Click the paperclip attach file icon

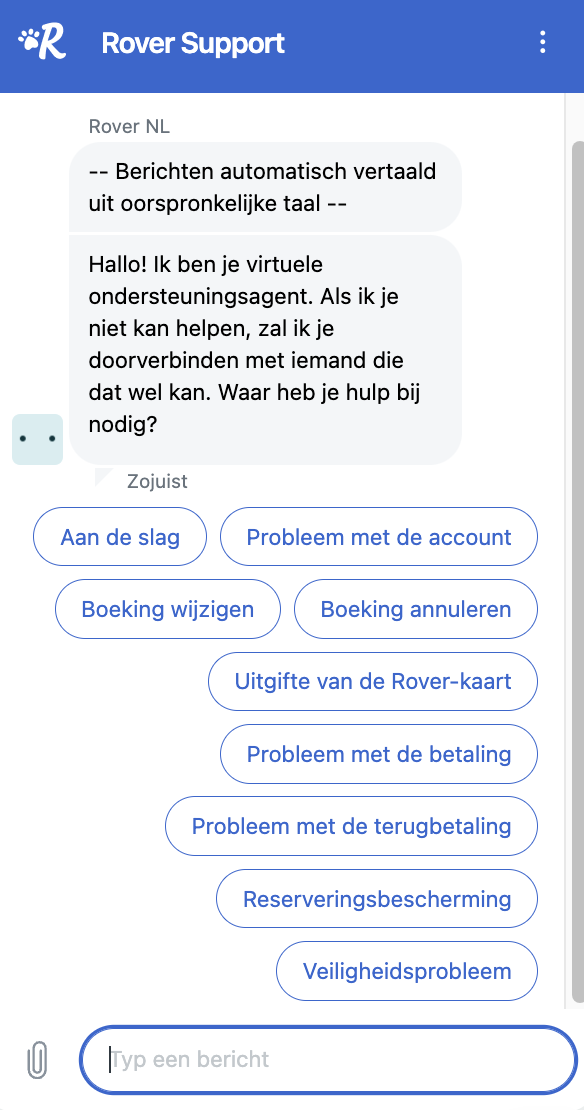(x=37, y=1060)
